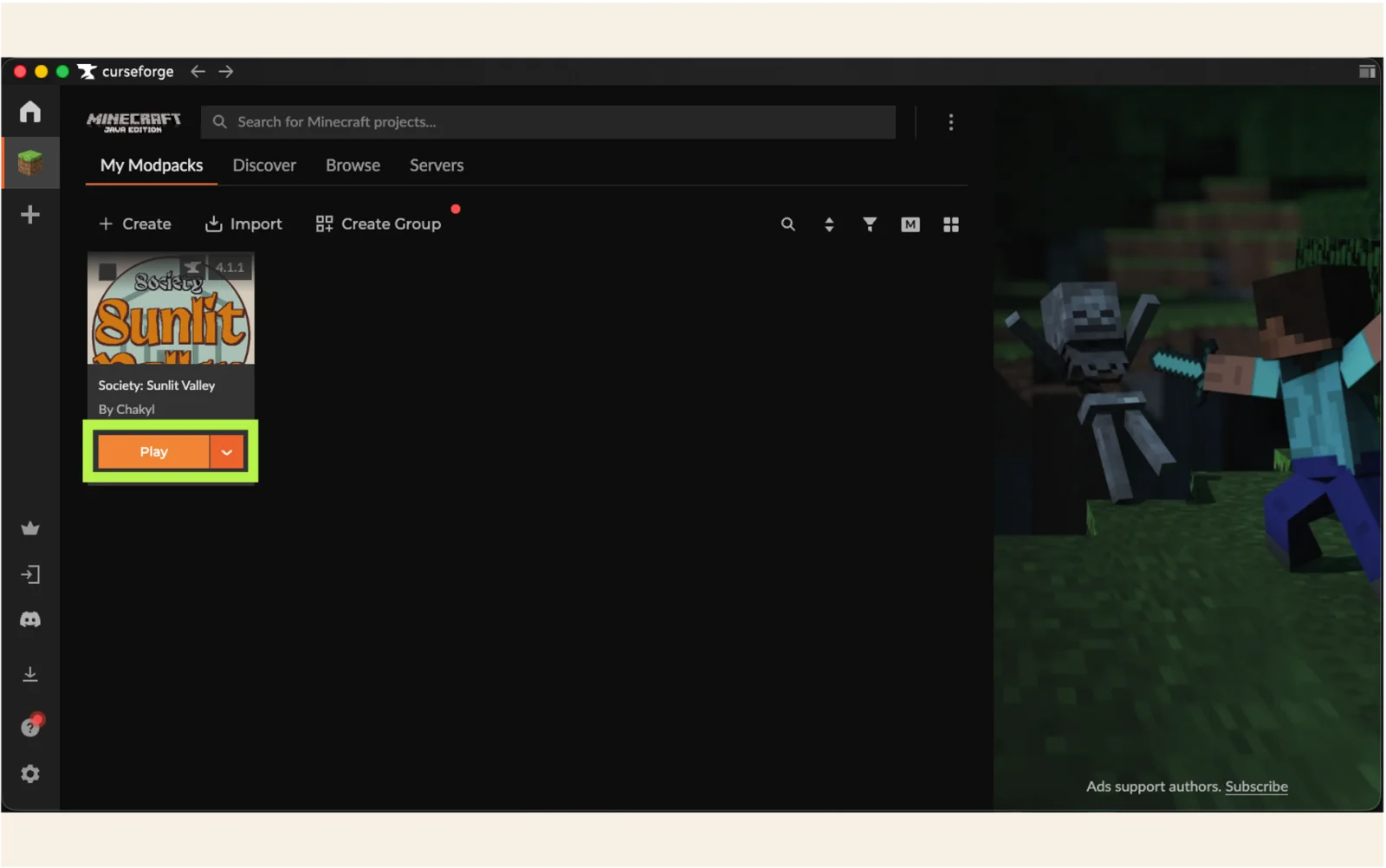Select the Minecraft grass block game icon
This screenshot has width=1386, height=868.
(30, 162)
